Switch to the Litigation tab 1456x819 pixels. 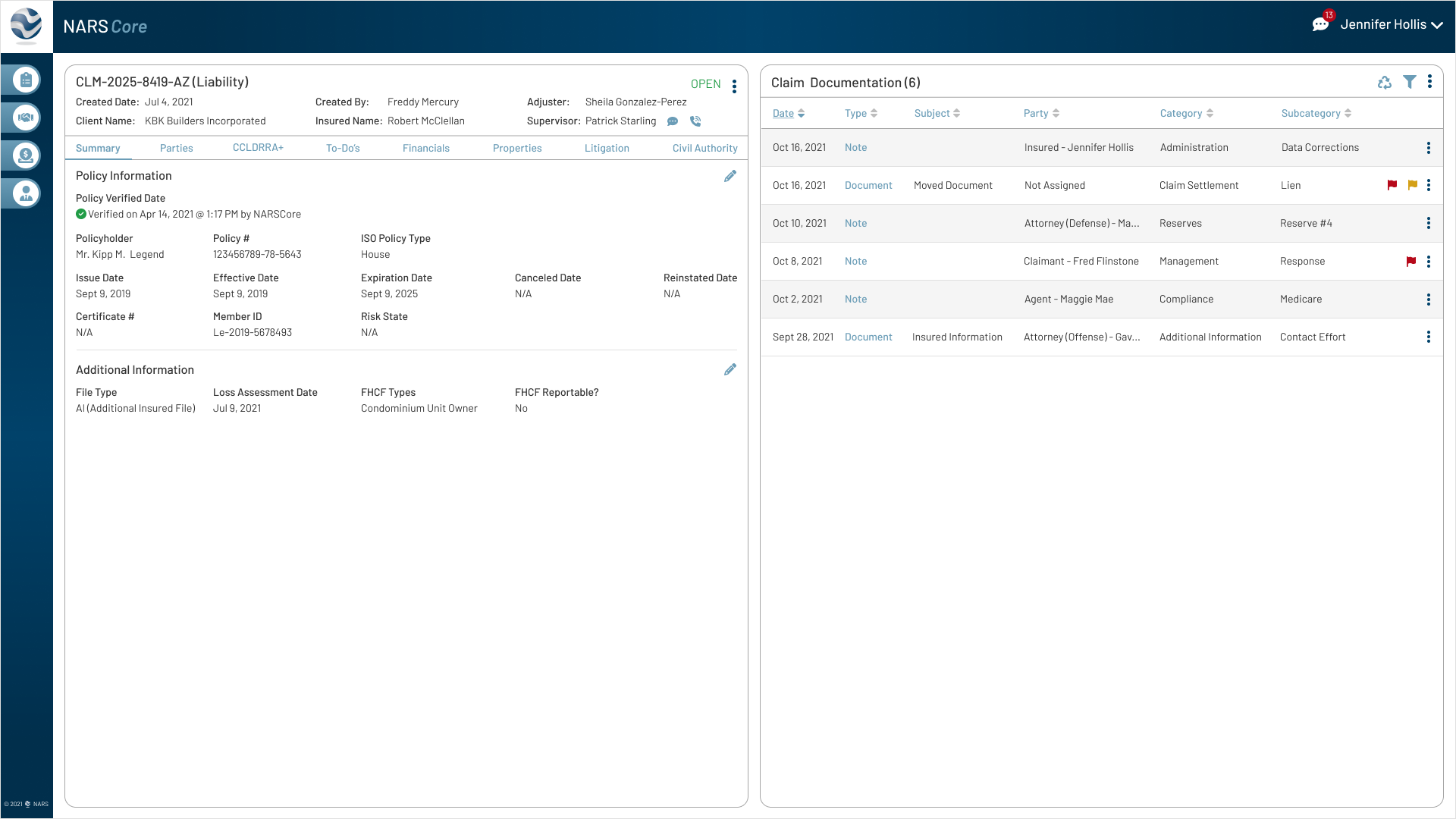coord(607,148)
